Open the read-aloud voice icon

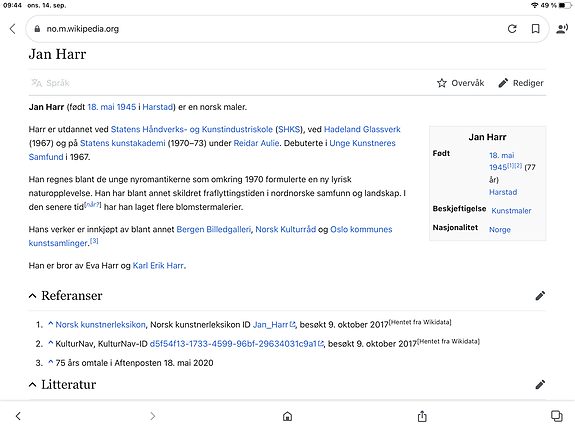(x=562, y=29)
